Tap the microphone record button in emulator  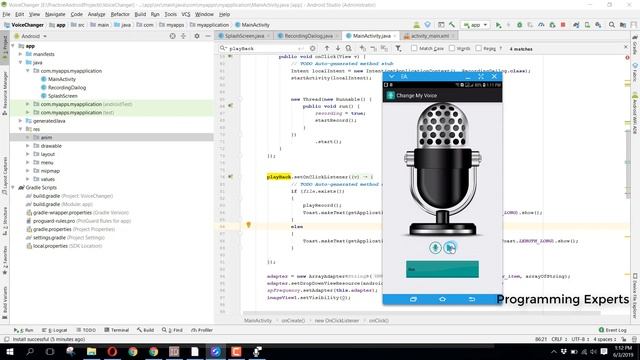(x=435, y=247)
